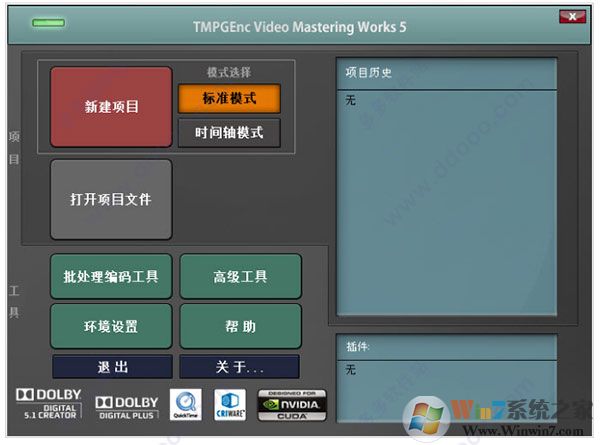Switch to 时间轴模式 mode
Viewport: 600px width, 445px height.
coord(229,133)
